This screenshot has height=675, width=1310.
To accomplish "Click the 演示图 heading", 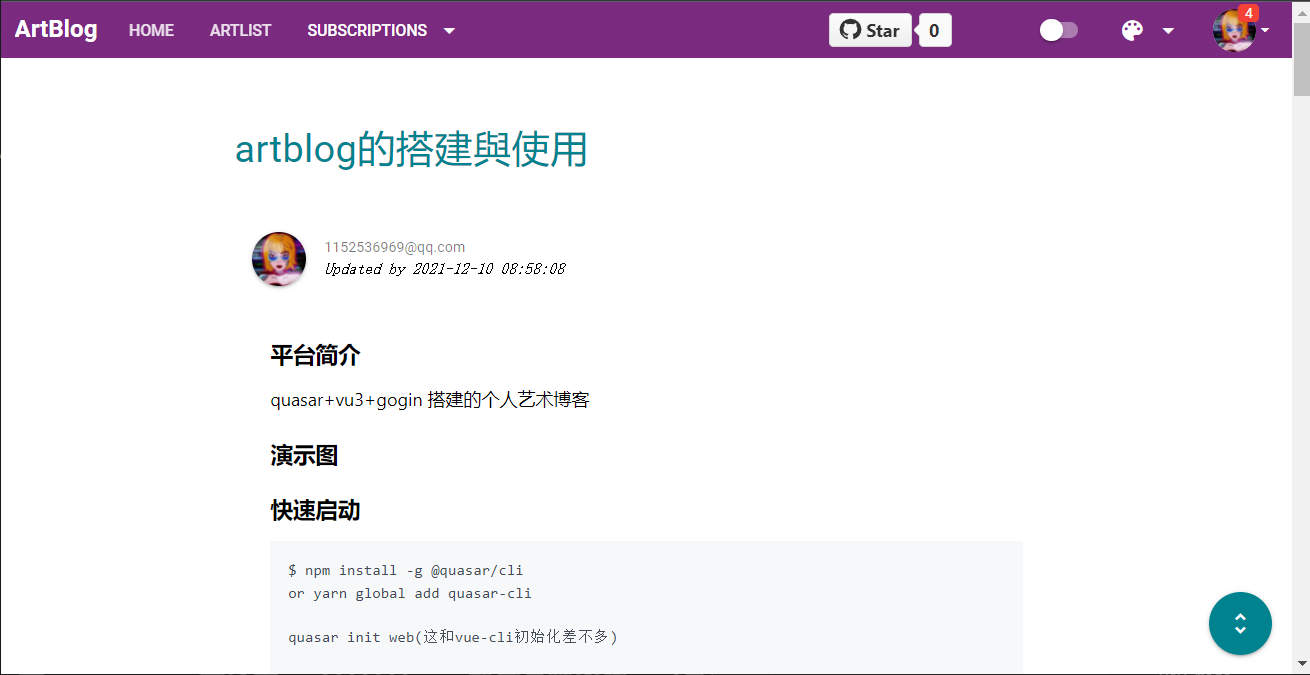I will pyautogui.click(x=304, y=456).
